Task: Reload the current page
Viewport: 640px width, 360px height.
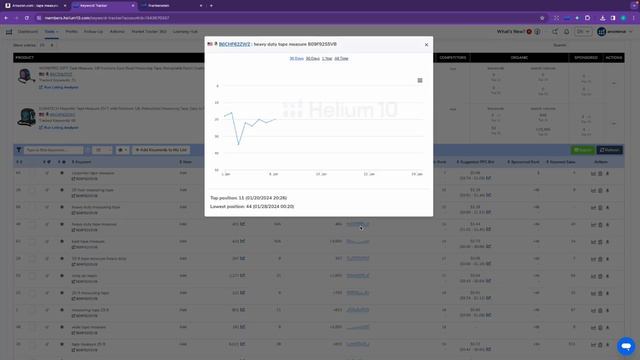Action: [27, 18]
